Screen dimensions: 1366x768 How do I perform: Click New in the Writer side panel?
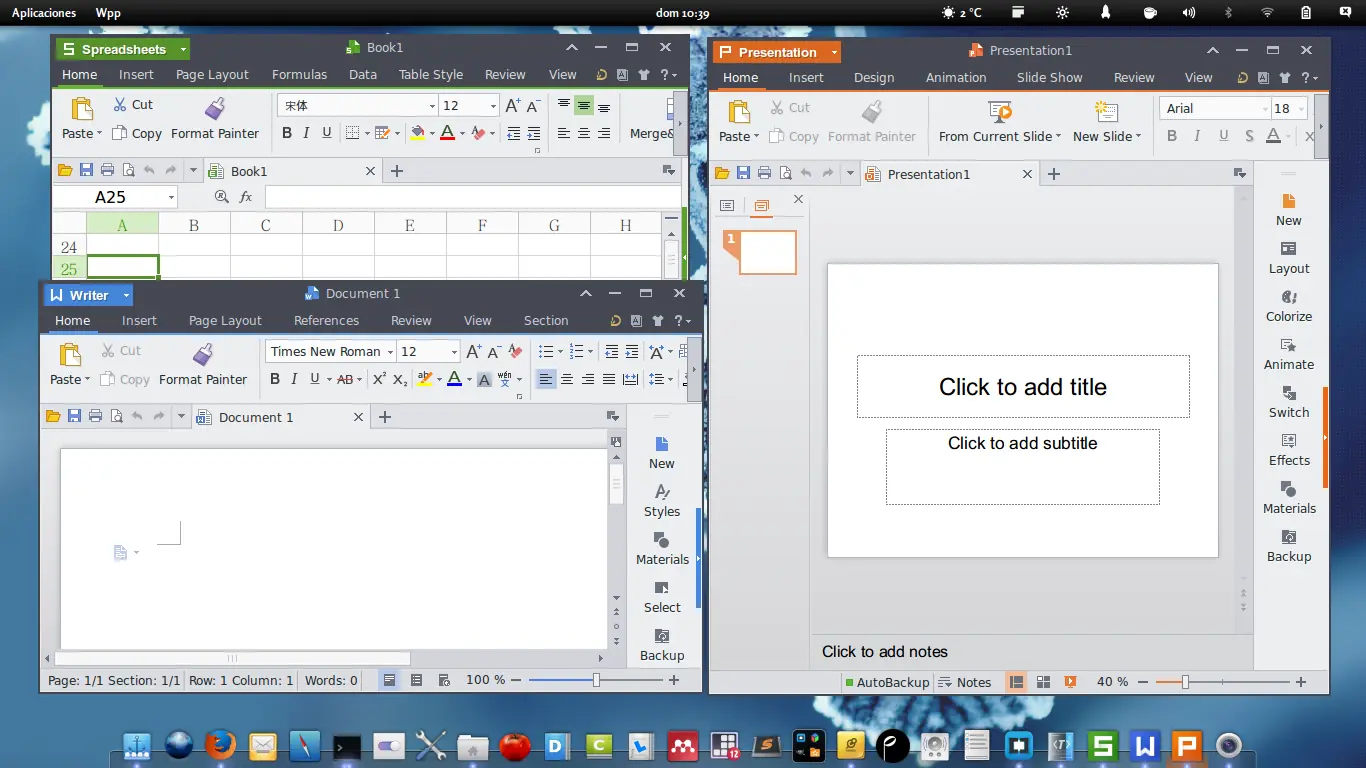662,452
